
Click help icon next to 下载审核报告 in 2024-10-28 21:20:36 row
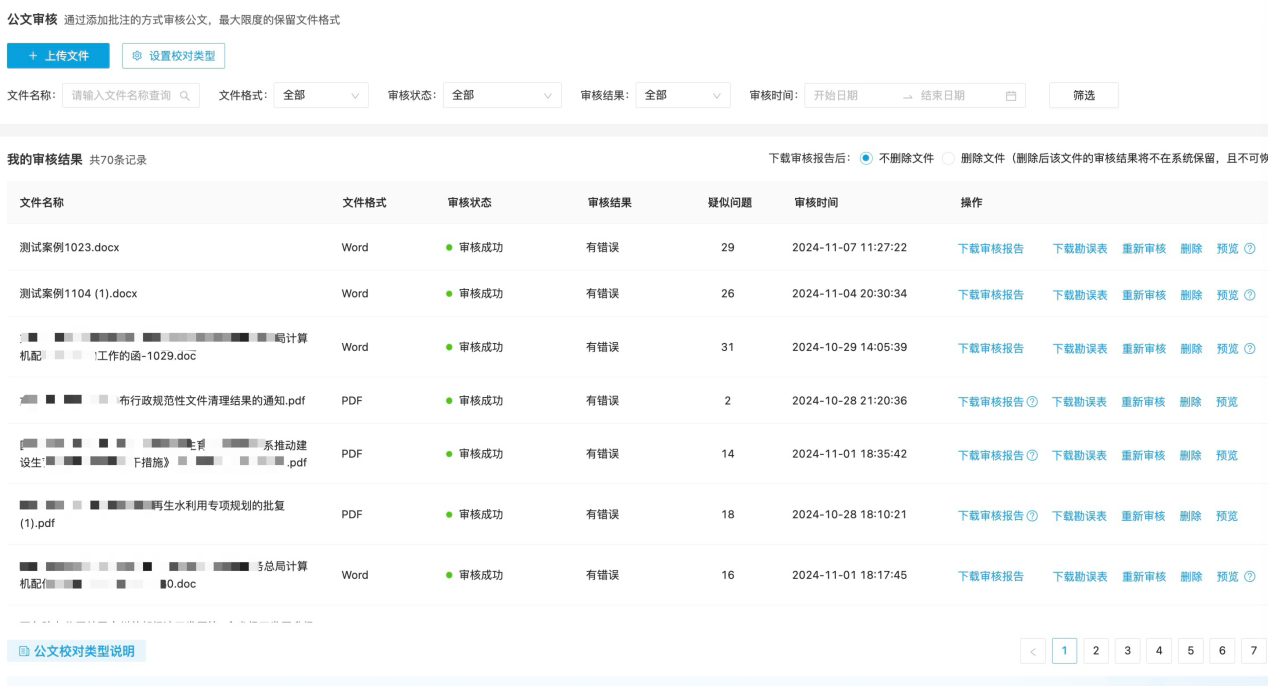[1032, 401]
